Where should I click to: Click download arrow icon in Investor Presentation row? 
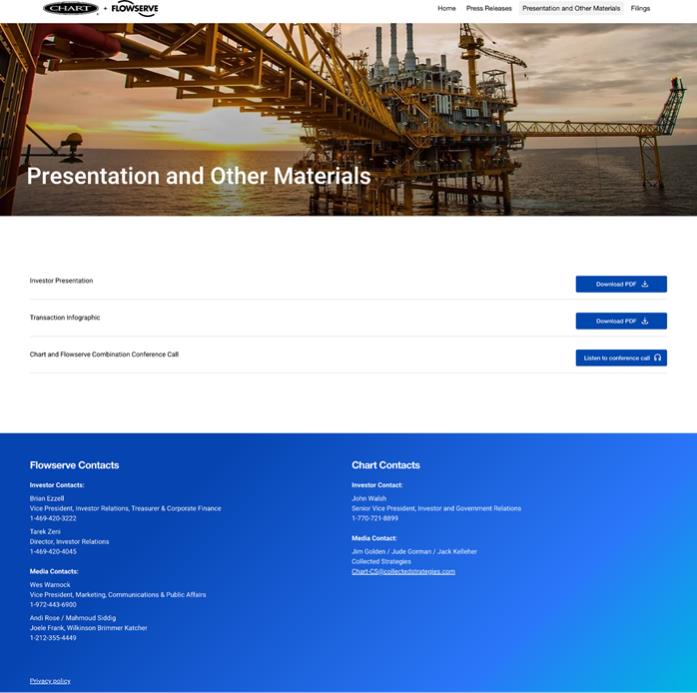645,284
